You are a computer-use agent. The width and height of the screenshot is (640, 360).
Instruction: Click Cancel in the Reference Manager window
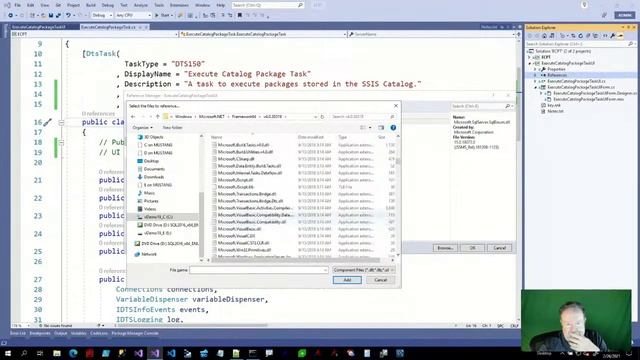(x=500, y=248)
